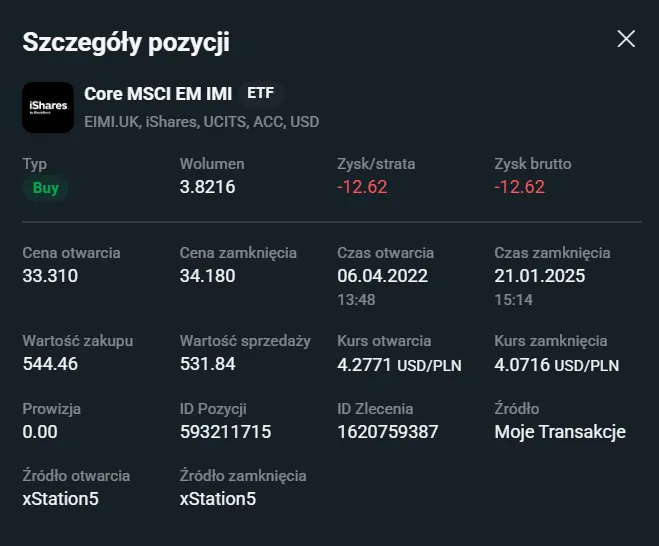Click the ETF badge next to instrument name
This screenshot has height=546, width=659.
[x=260, y=94]
